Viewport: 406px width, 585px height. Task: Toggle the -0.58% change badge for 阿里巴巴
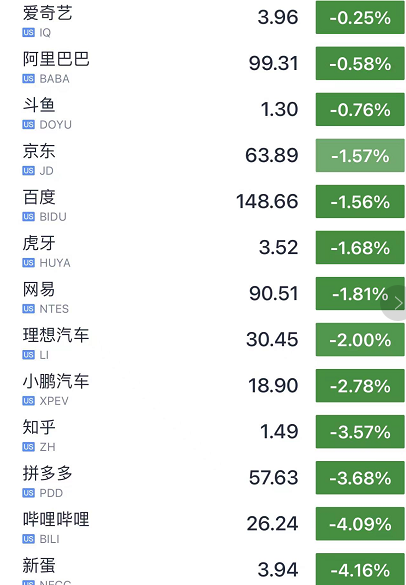360,63
